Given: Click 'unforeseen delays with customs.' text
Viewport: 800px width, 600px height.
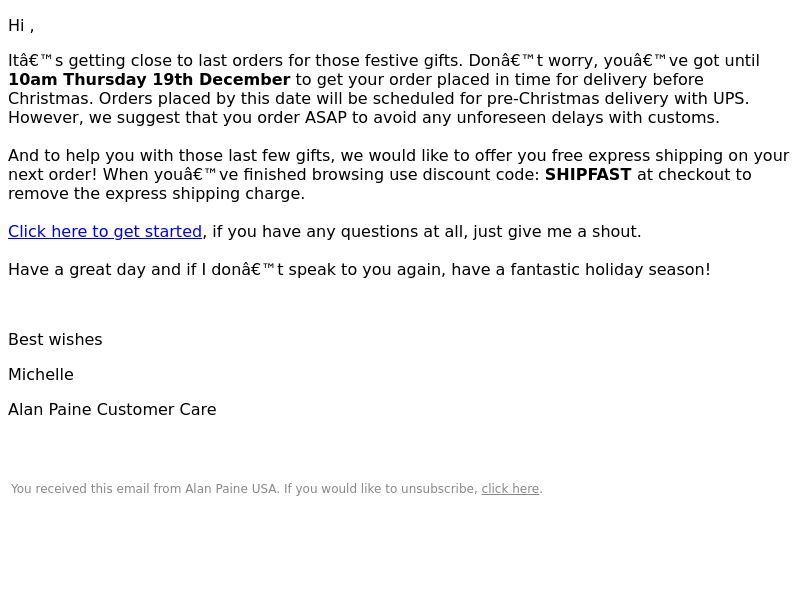Looking at the screenshot, I should [588, 118].
